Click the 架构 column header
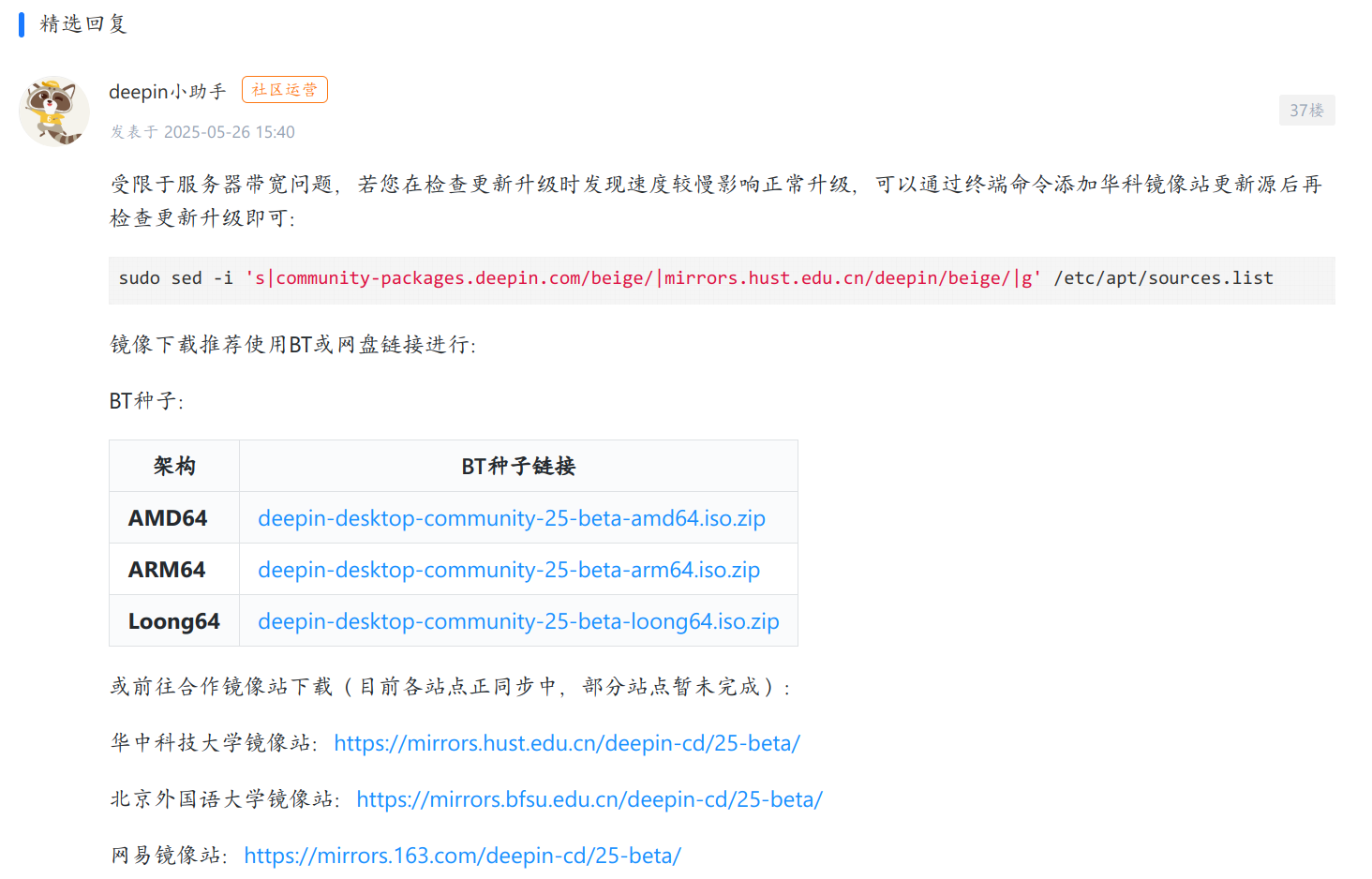This screenshot has width=1372, height=879. [x=174, y=466]
